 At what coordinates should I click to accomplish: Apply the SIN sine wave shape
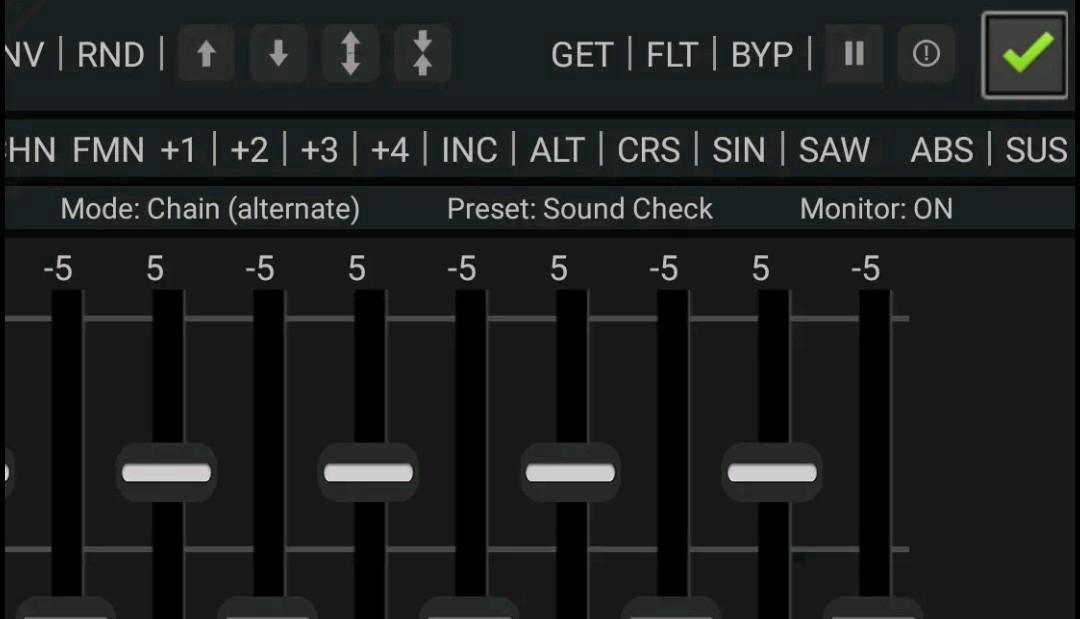click(738, 149)
